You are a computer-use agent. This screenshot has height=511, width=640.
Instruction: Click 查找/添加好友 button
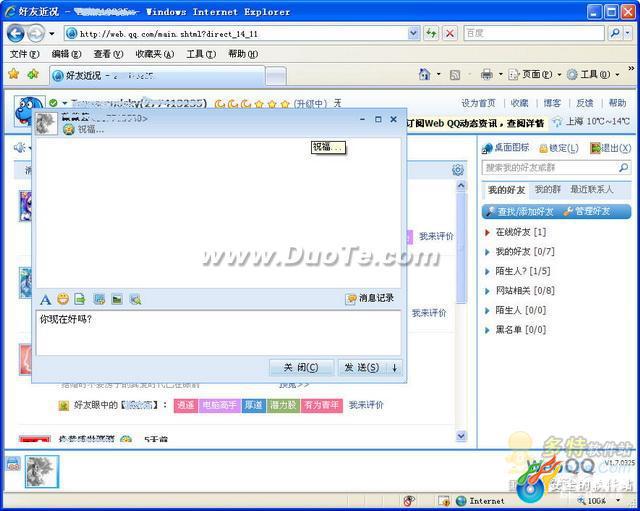[x=520, y=212]
